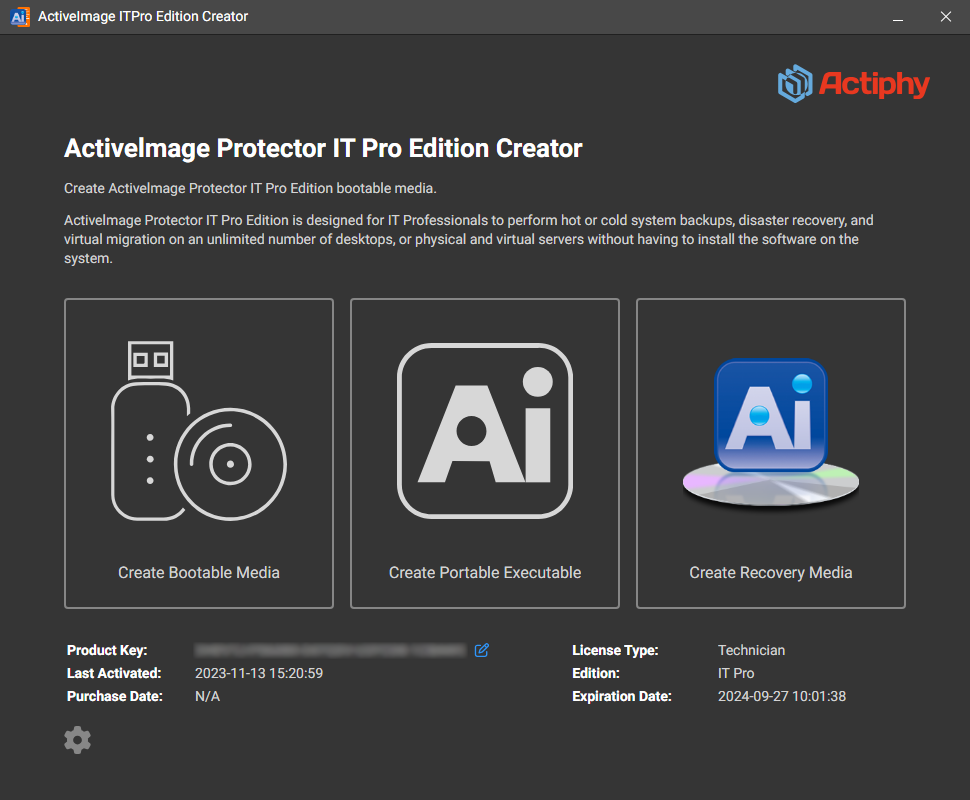Click the Ai app icon in title bar

point(19,17)
